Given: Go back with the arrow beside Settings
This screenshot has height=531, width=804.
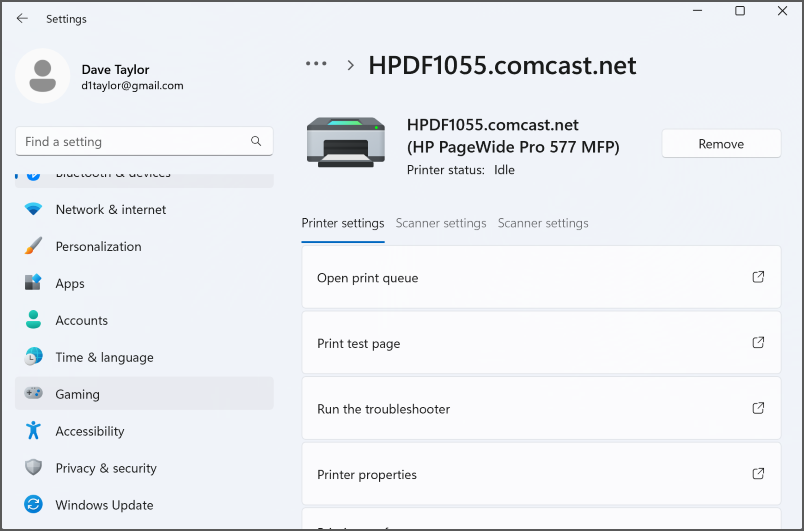Looking at the screenshot, I should click(22, 18).
